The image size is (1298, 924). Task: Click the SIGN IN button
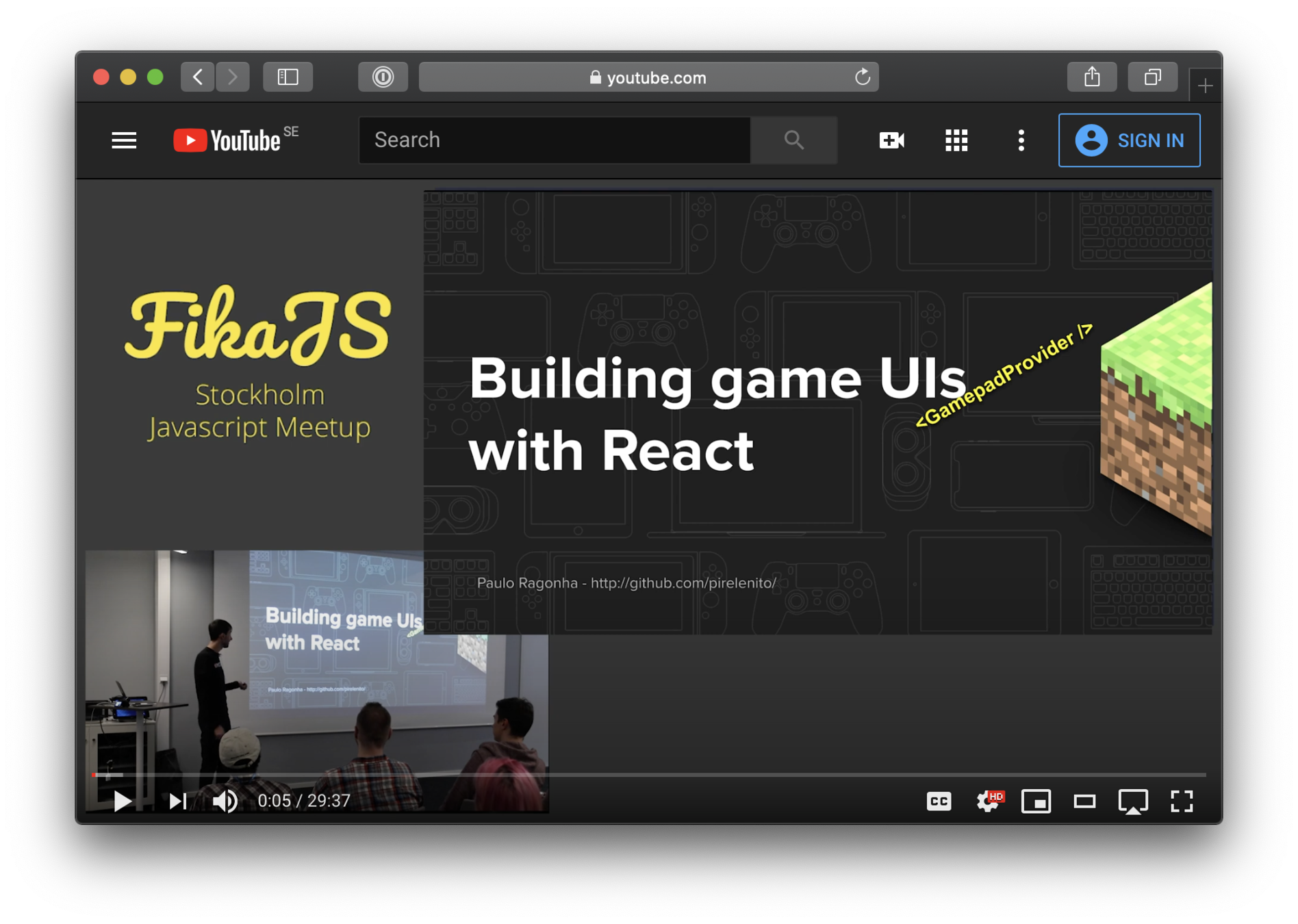(1130, 140)
